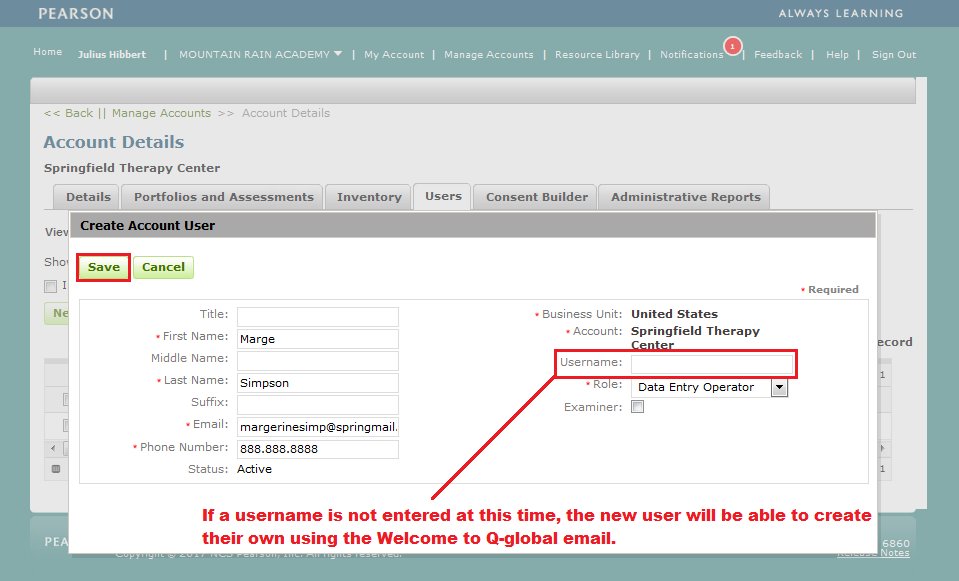The width and height of the screenshot is (959, 581).
Task: Click the PEARSON logo in the header
Action: pos(75,14)
